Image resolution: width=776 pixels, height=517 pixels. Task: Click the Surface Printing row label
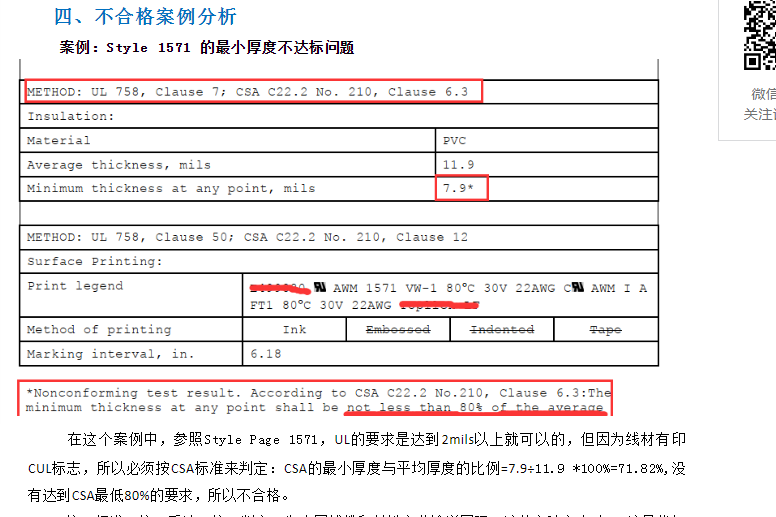click(94, 262)
